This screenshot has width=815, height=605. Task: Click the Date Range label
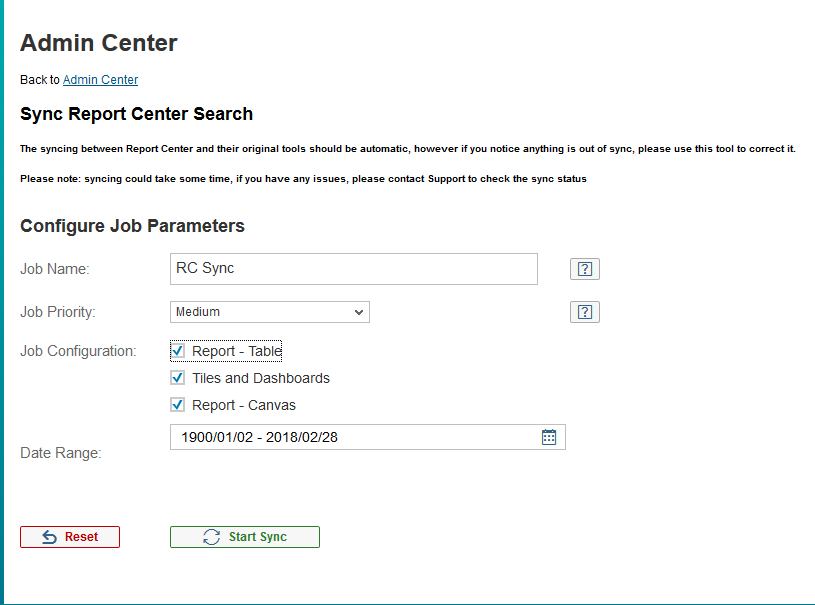tap(61, 453)
